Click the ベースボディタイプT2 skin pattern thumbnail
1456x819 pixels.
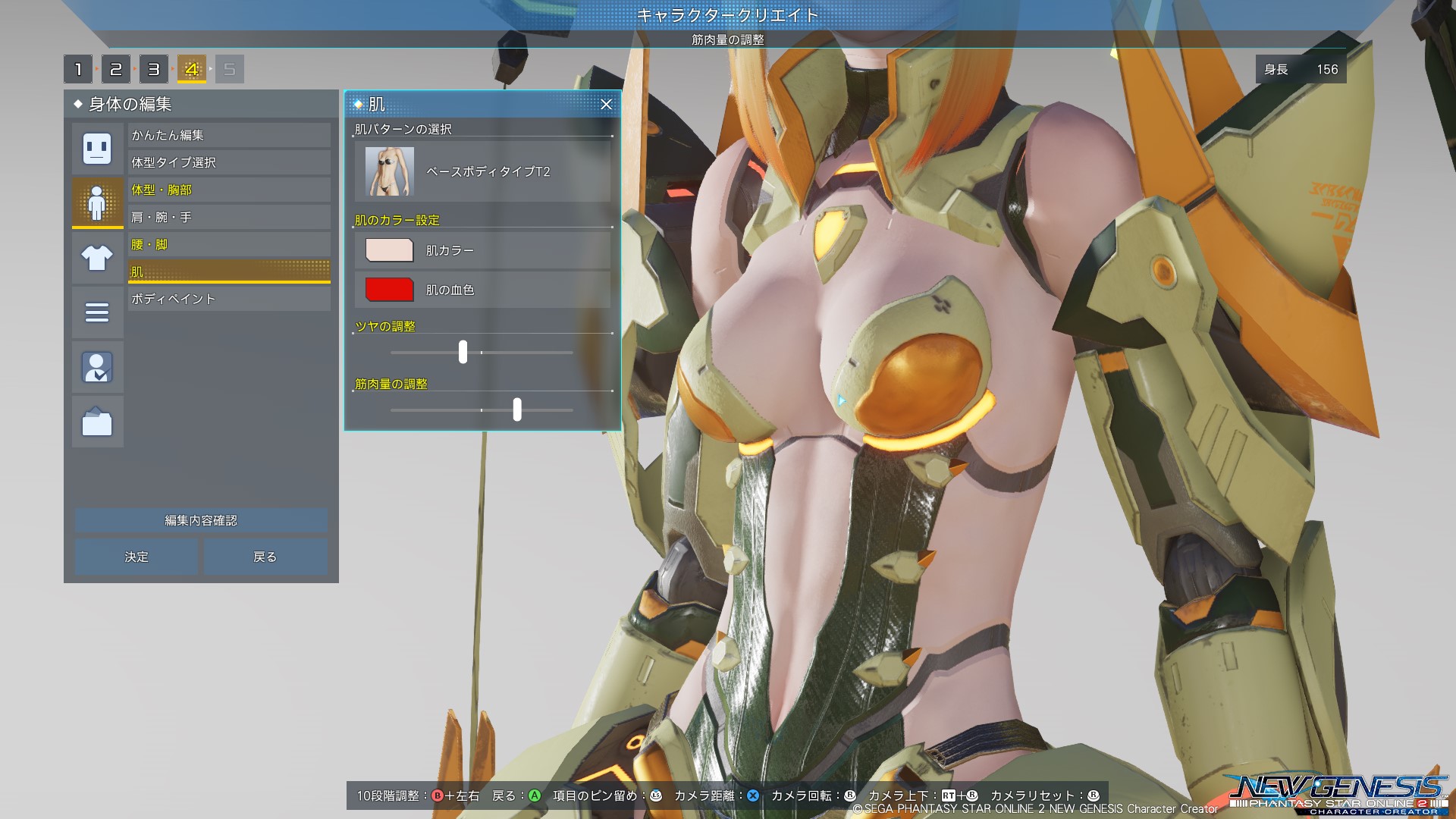click(390, 171)
